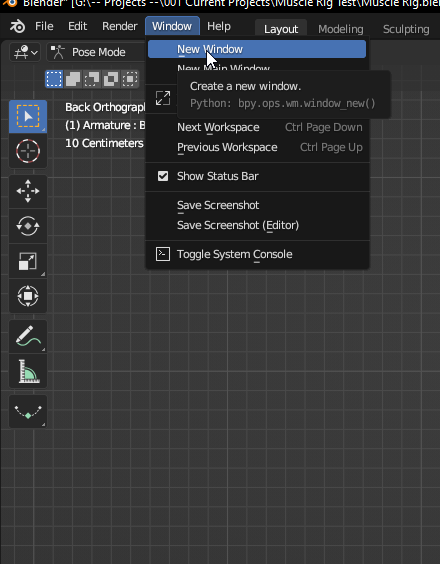Screen dimensions: 440x564
Task: Click the Blender logo menu icon
Action: [x=17, y=26]
